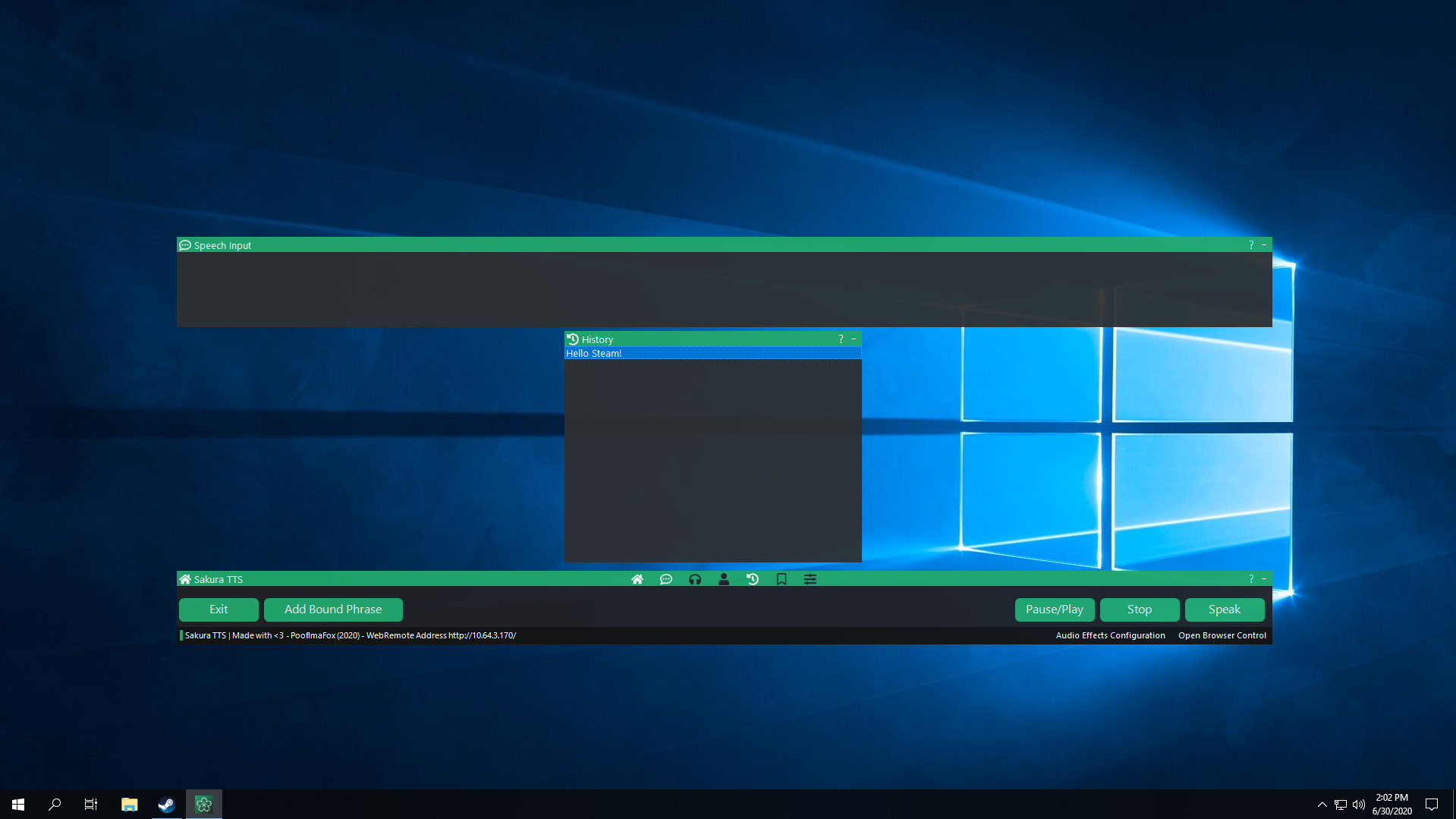The height and width of the screenshot is (819, 1456).
Task: Exit Sakura TTS with the Exit button
Action: (219, 610)
